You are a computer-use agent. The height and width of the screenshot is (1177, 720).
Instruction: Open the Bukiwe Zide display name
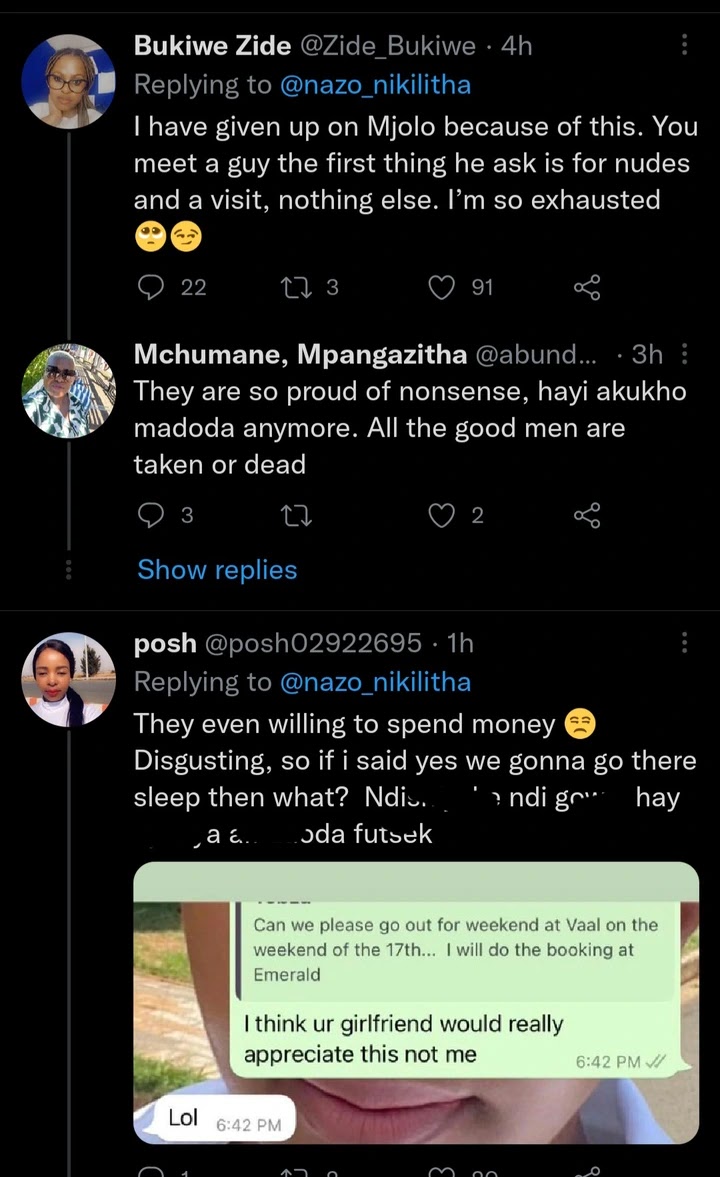pyautogui.click(x=213, y=45)
